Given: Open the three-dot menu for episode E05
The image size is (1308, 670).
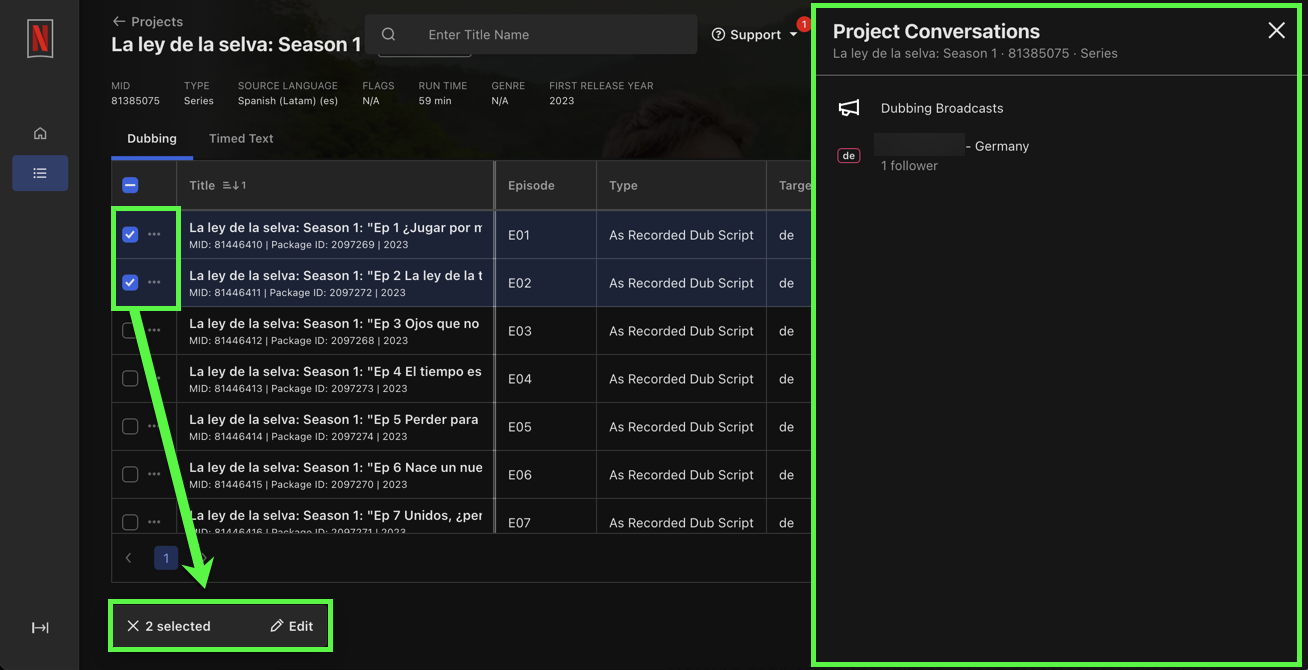Looking at the screenshot, I should point(154,426).
